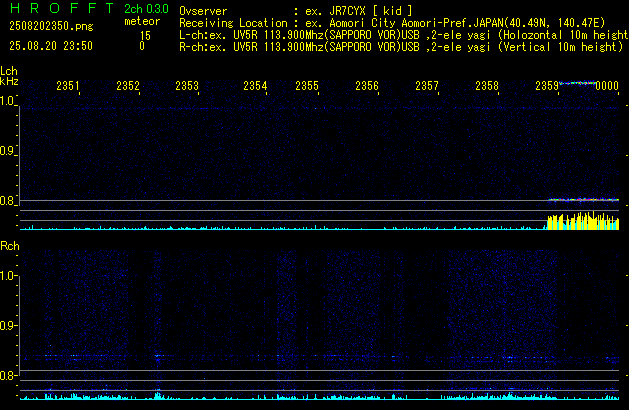
Task: Select the 2359 time marker
Action: click(547, 86)
